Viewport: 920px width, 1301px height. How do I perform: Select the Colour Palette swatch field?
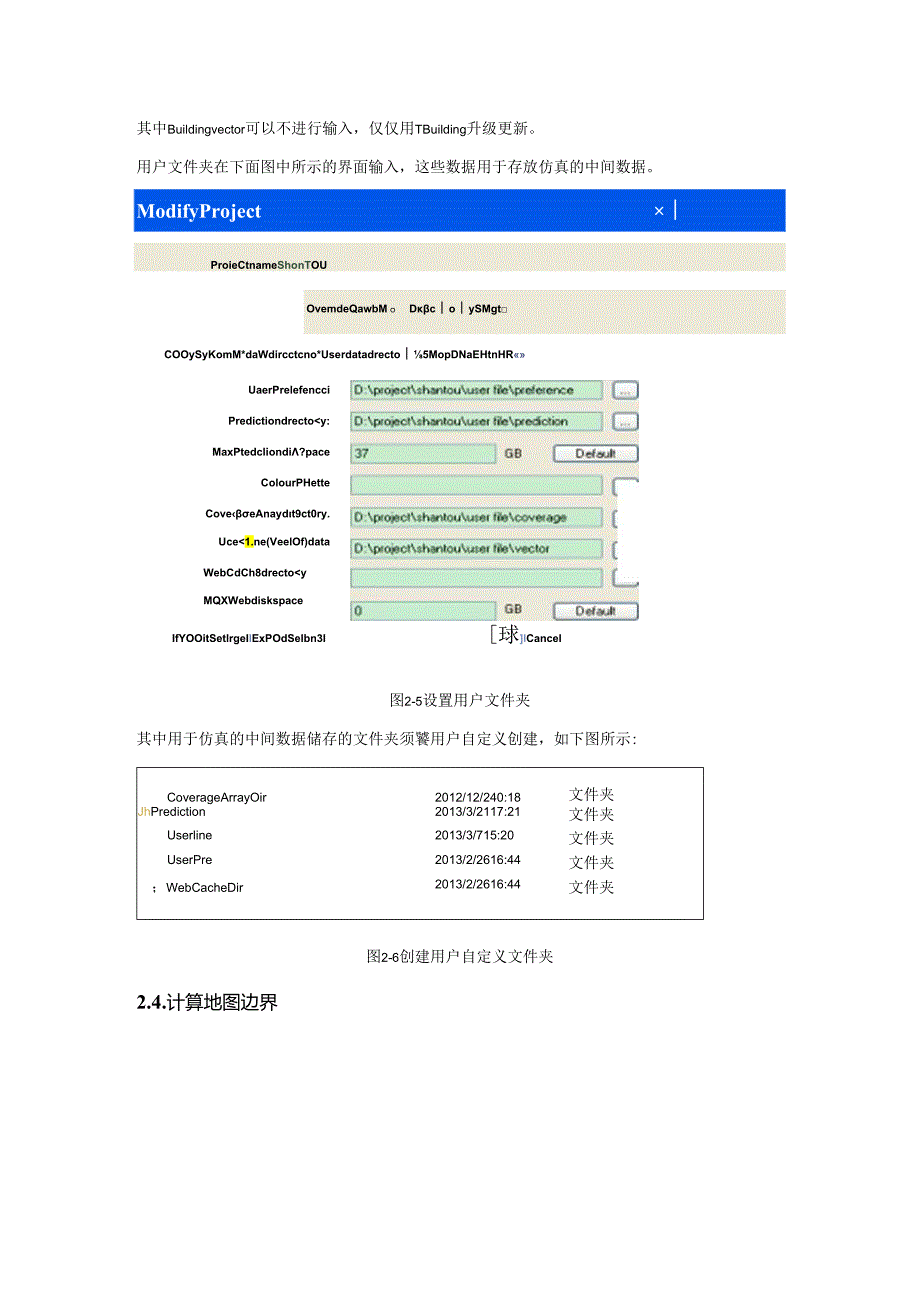tap(475, 485)
